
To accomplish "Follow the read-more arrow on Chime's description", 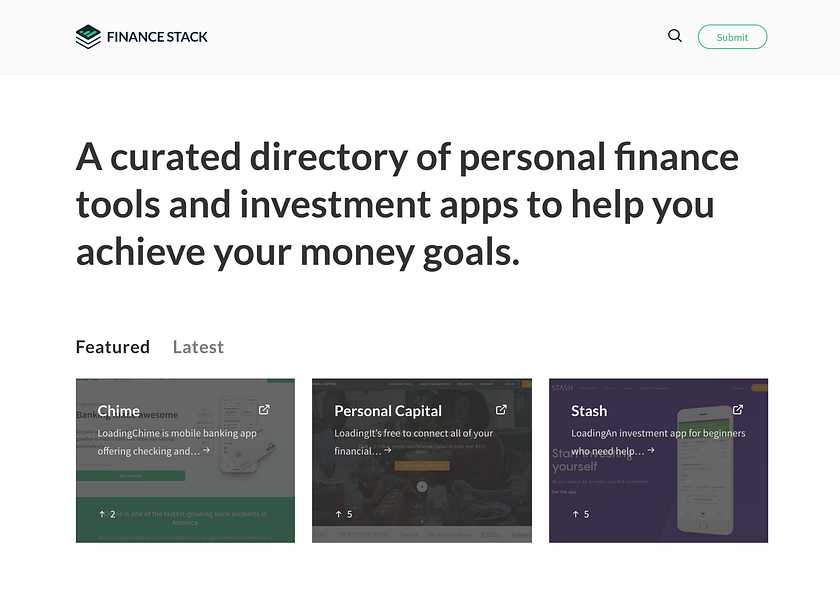I will [x=206, y=451].
